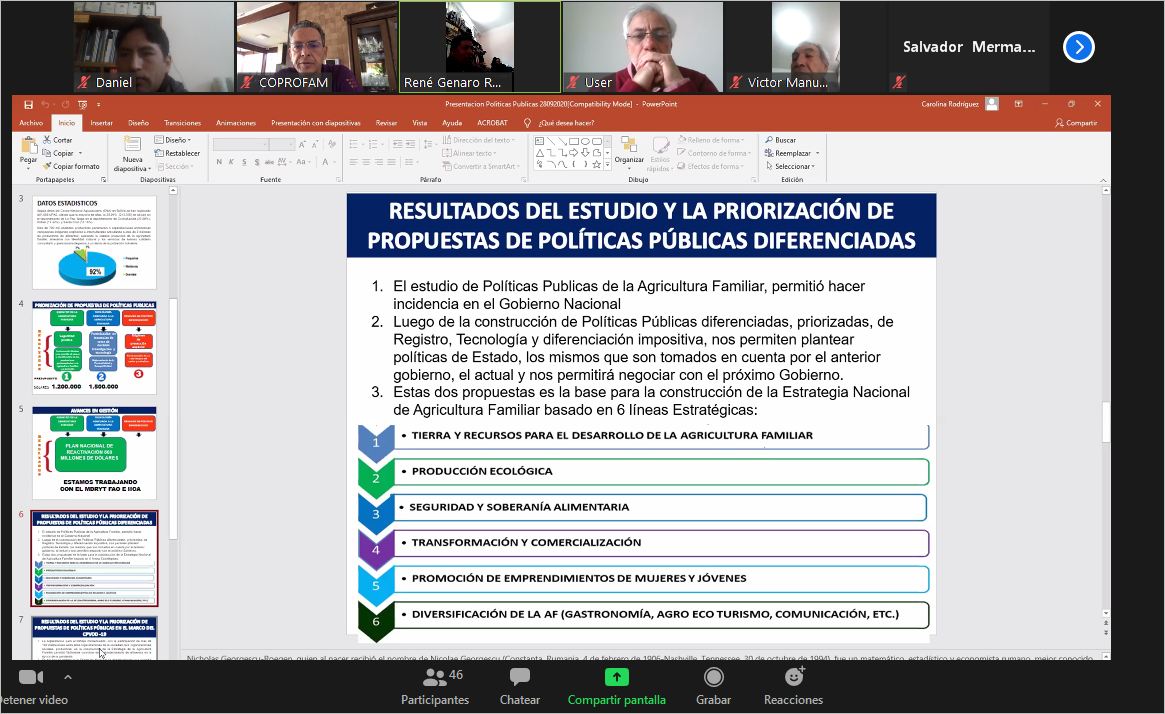The width and height of the screenshot is (1165, 714).
Task: Click Compartir in the PowerPoint ribbon
Action: [1076, 123]
